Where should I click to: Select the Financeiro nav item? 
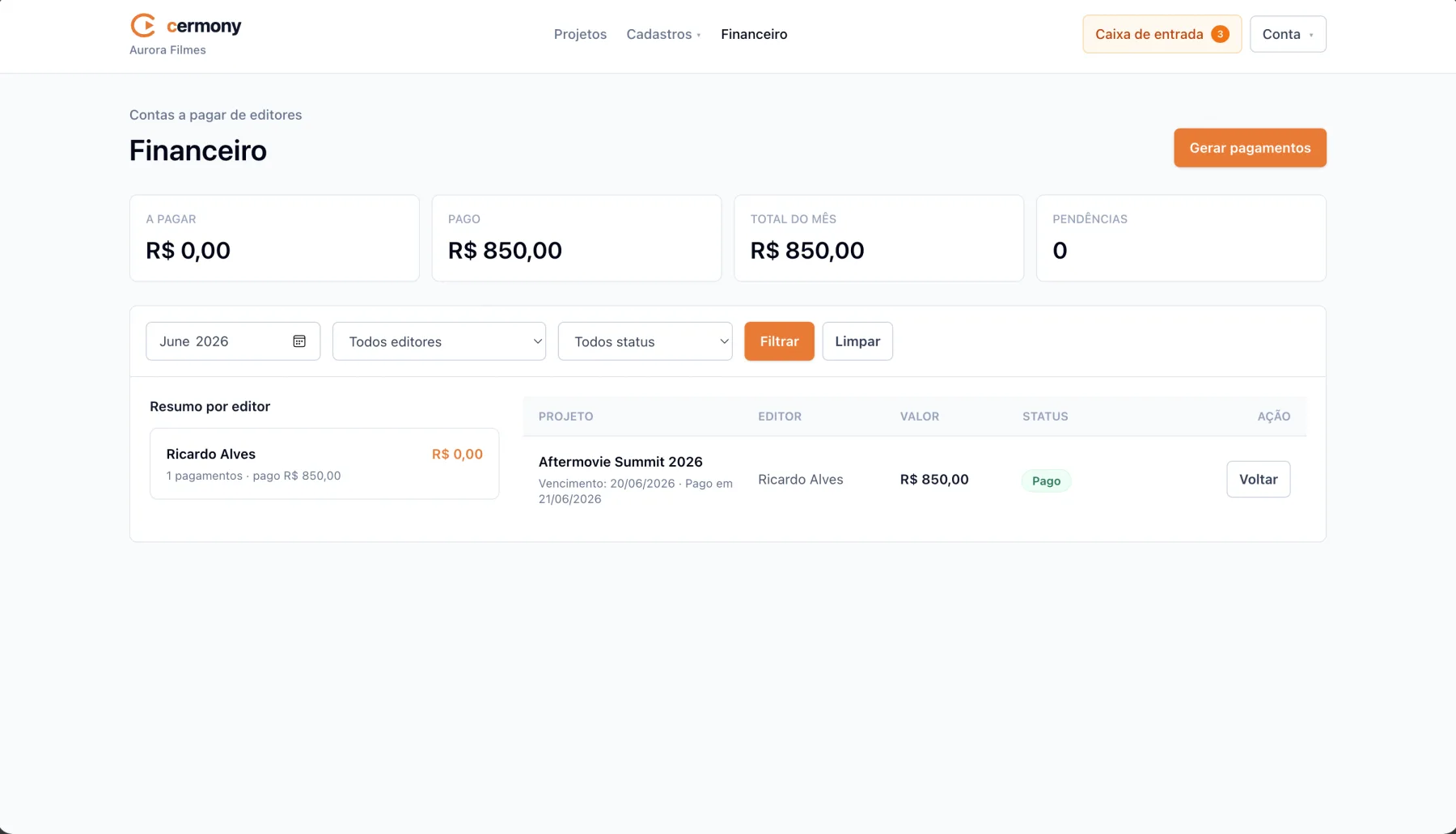pyautogui.click(x=754, y=34)
